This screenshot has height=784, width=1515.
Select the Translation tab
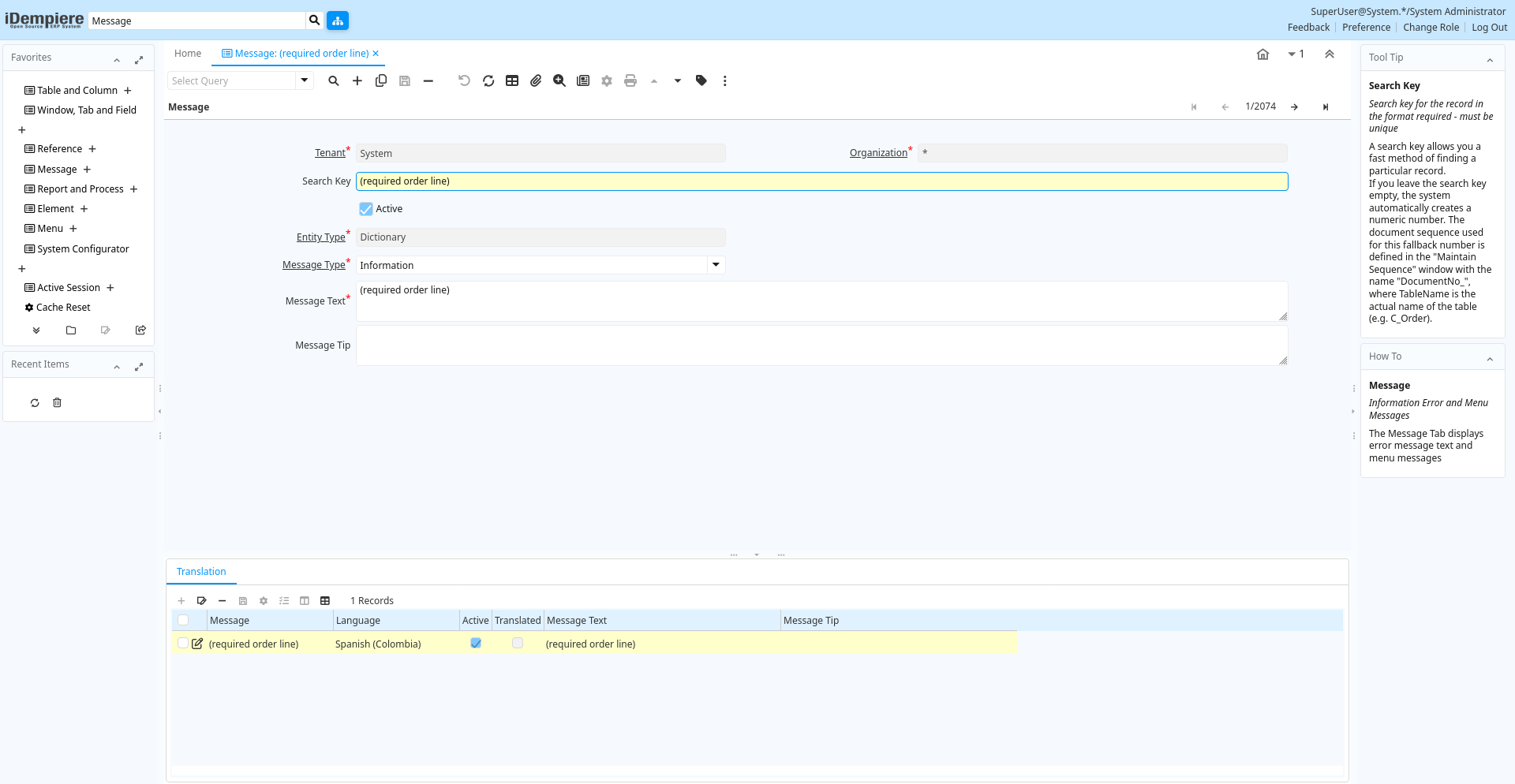201,572
